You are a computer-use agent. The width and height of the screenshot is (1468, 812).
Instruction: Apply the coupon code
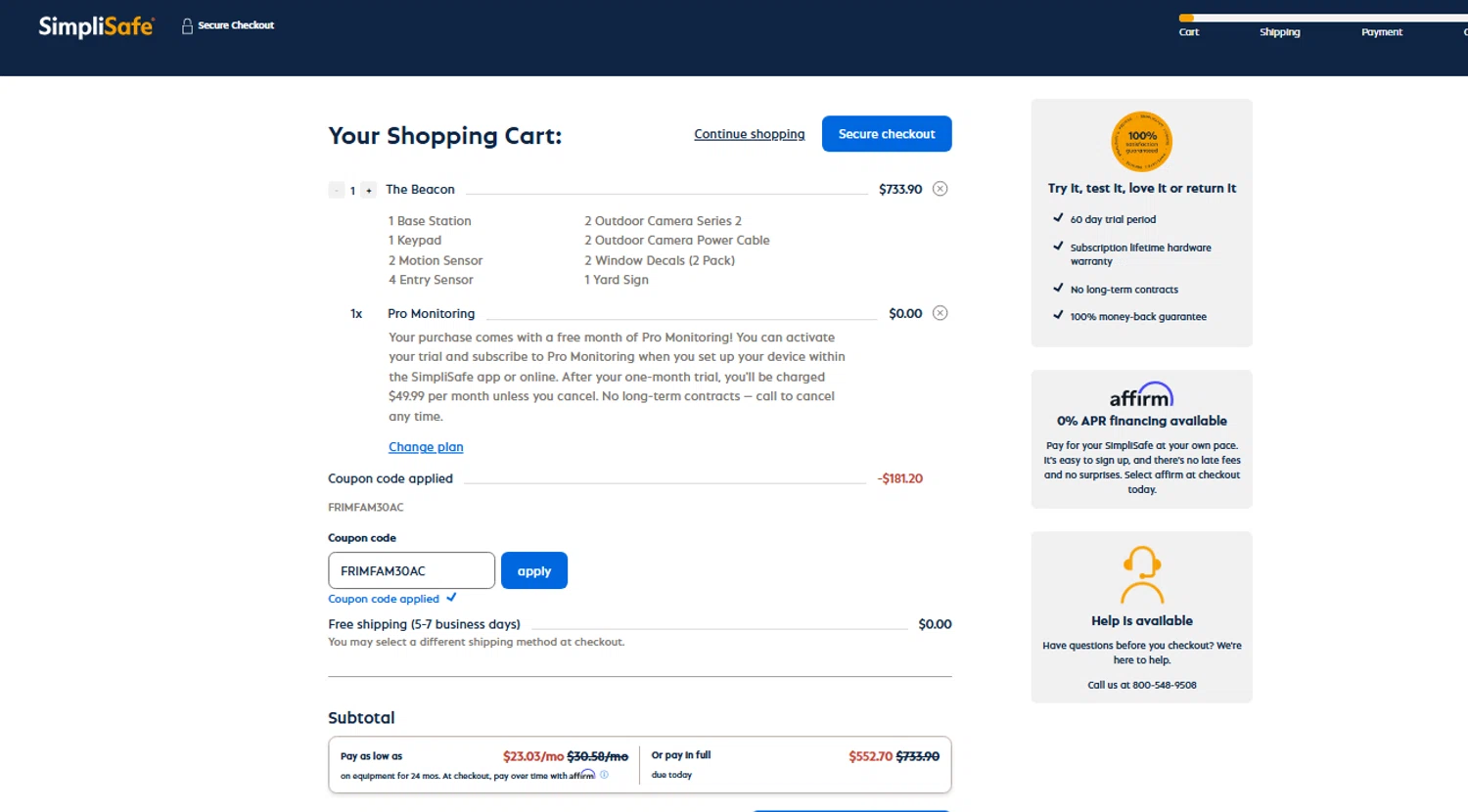tap(533, 571)
